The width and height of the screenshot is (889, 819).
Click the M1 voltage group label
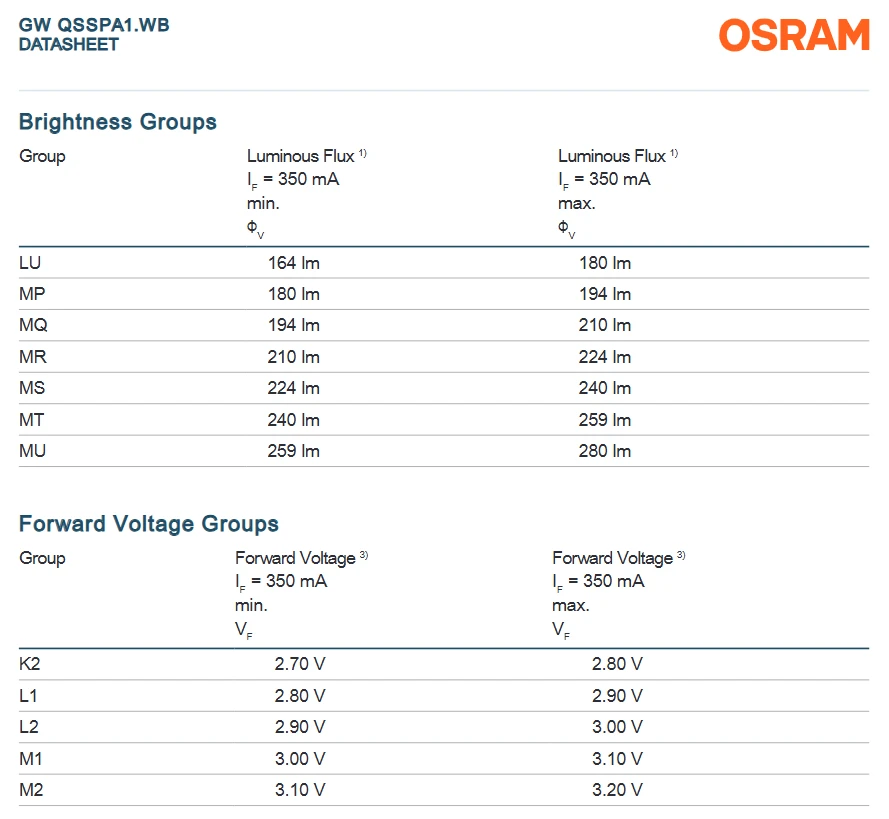[x=31, y=758]
